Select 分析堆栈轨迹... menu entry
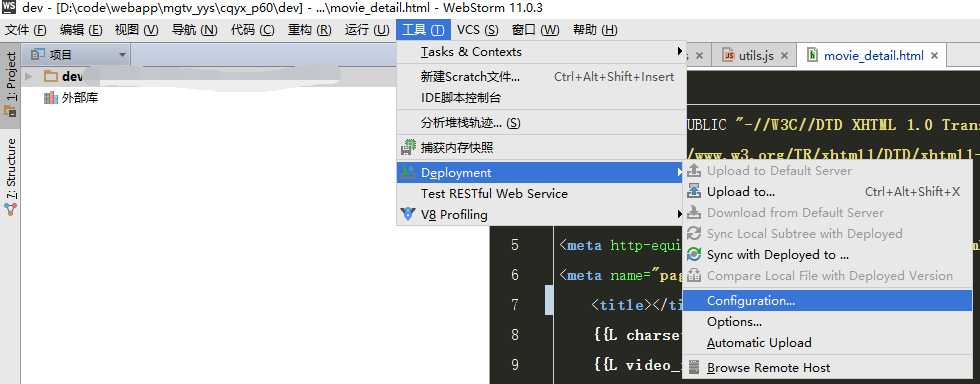Screen dimensions: 980x384 tap(541, 123)
